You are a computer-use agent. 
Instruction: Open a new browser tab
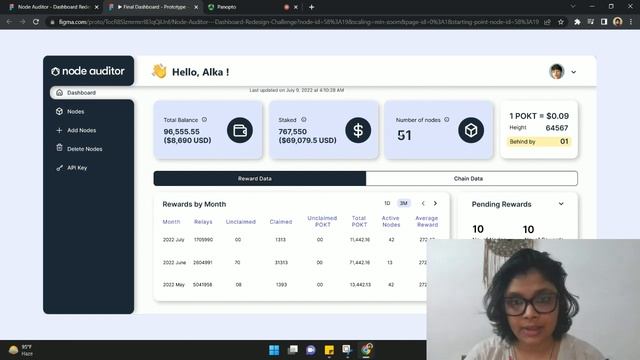[x=311, y=7]
